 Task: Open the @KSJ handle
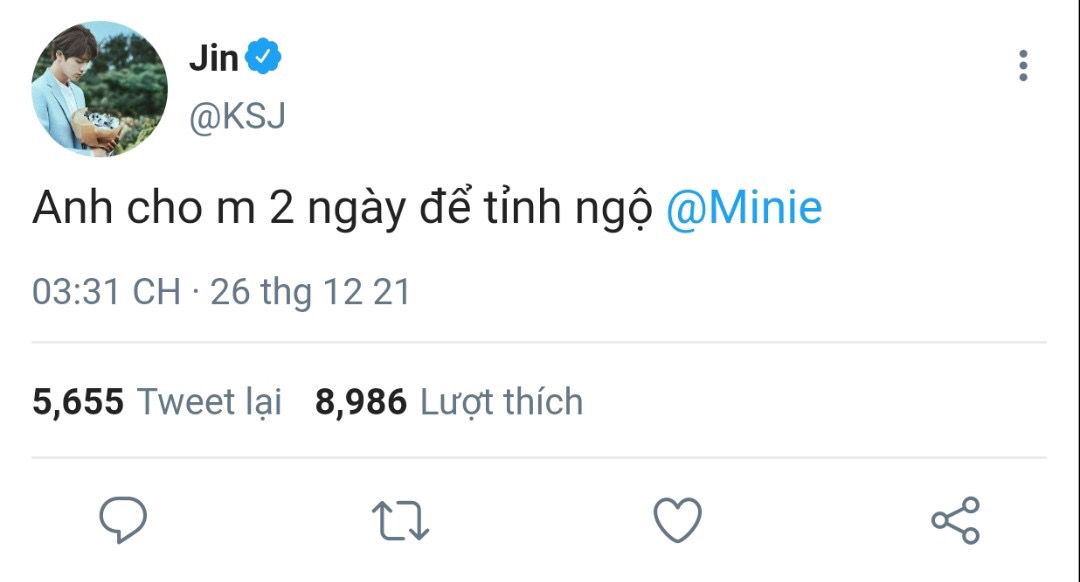point(237,116)
